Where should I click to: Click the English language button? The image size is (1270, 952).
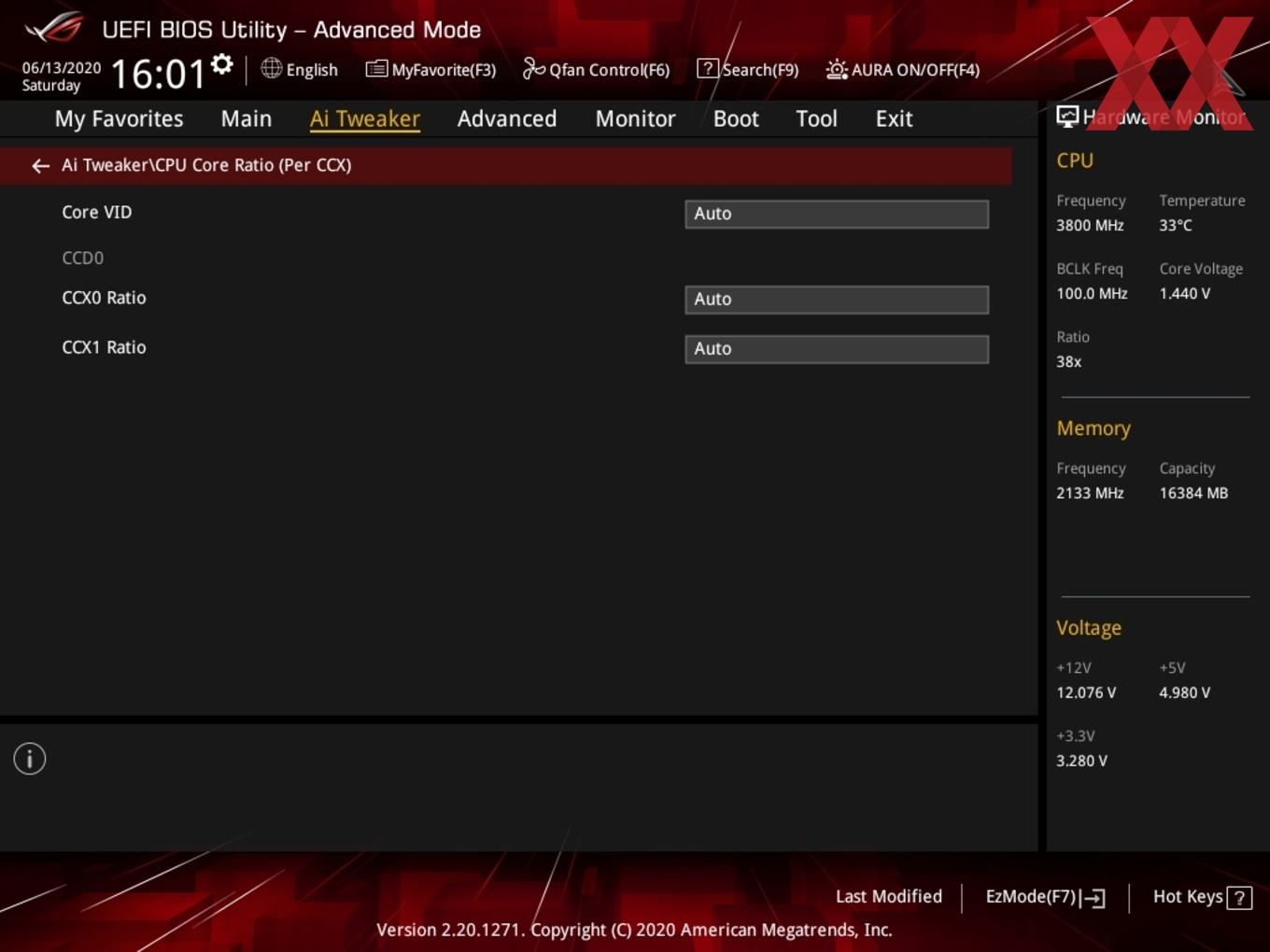312,70
